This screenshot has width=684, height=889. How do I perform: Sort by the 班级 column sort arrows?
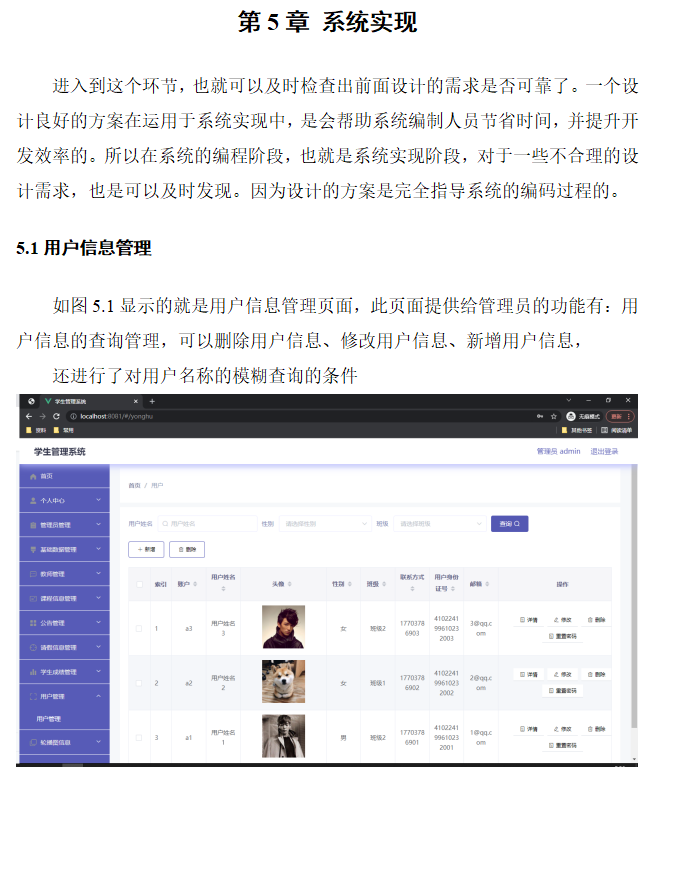(384, 584)
